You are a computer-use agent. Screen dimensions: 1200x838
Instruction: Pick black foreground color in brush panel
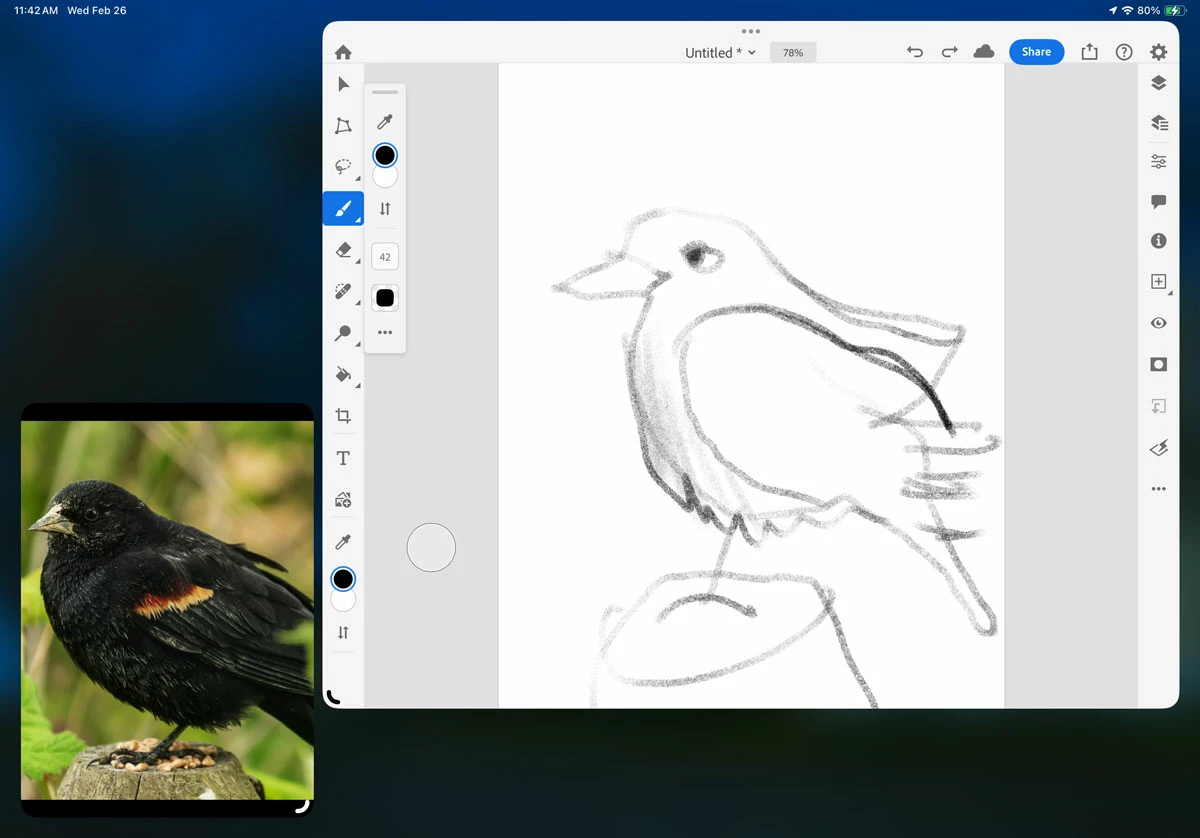(385, 155)
